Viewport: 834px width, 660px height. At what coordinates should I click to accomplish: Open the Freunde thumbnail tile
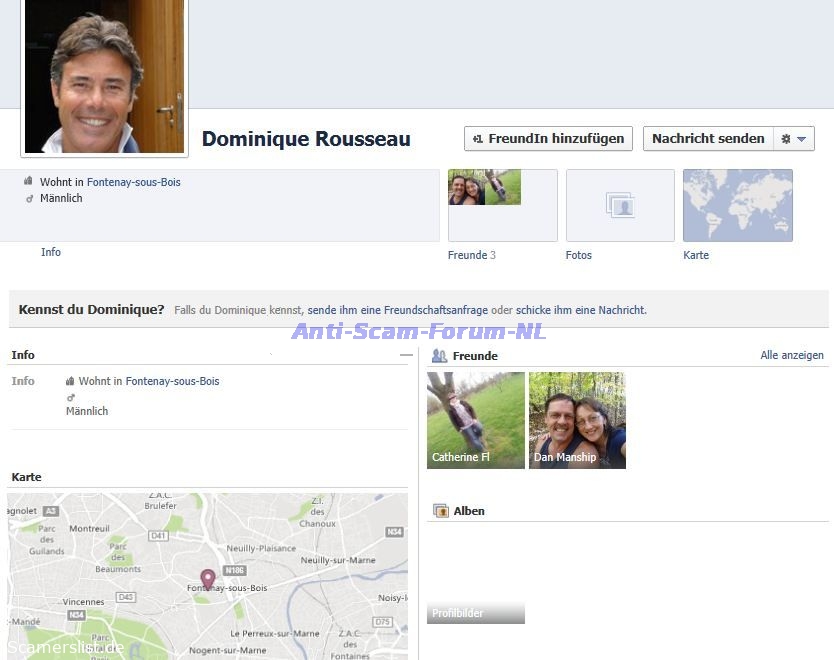click(502, 205)
